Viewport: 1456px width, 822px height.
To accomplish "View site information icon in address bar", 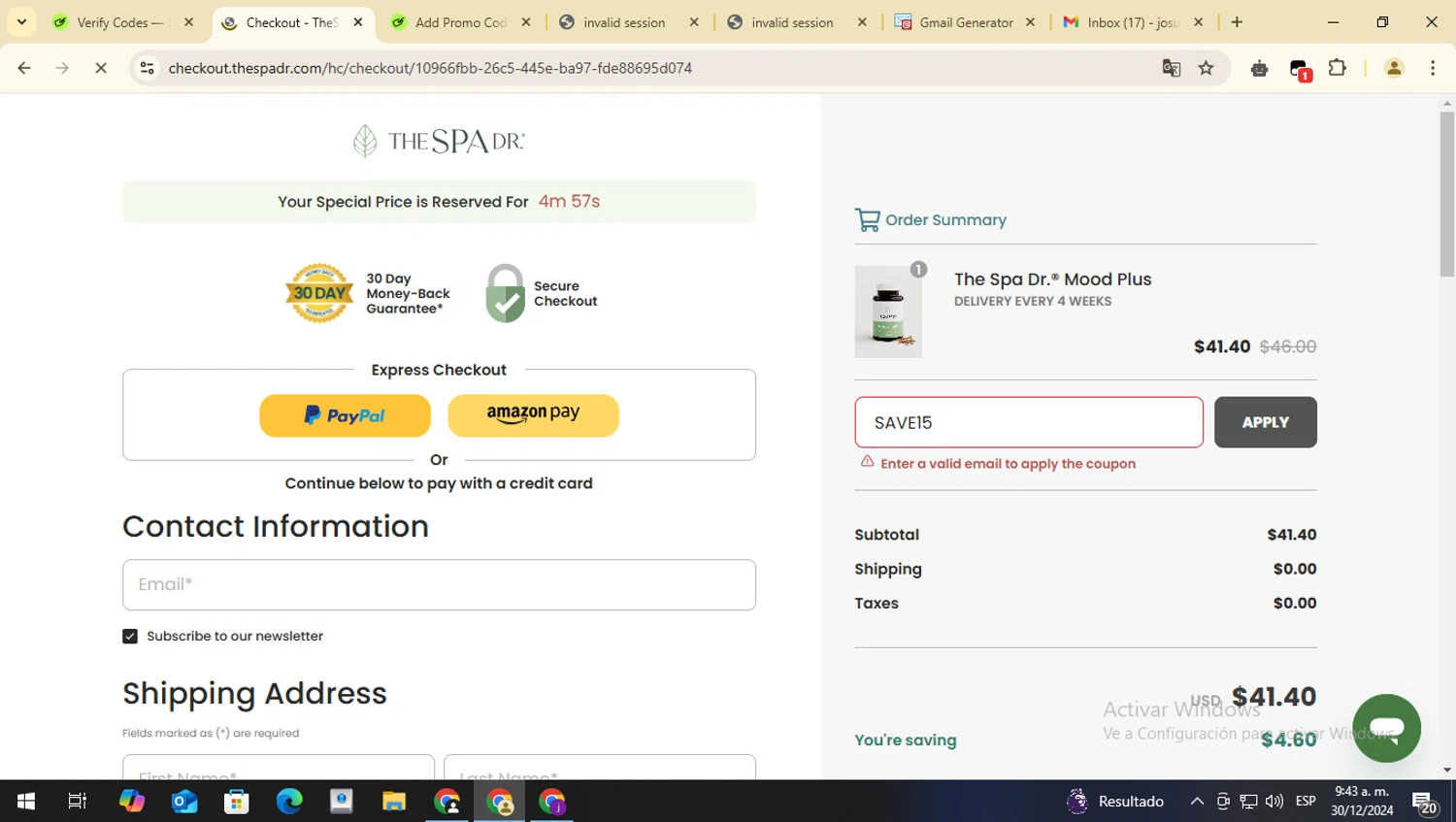I will [x=147, y=68].
